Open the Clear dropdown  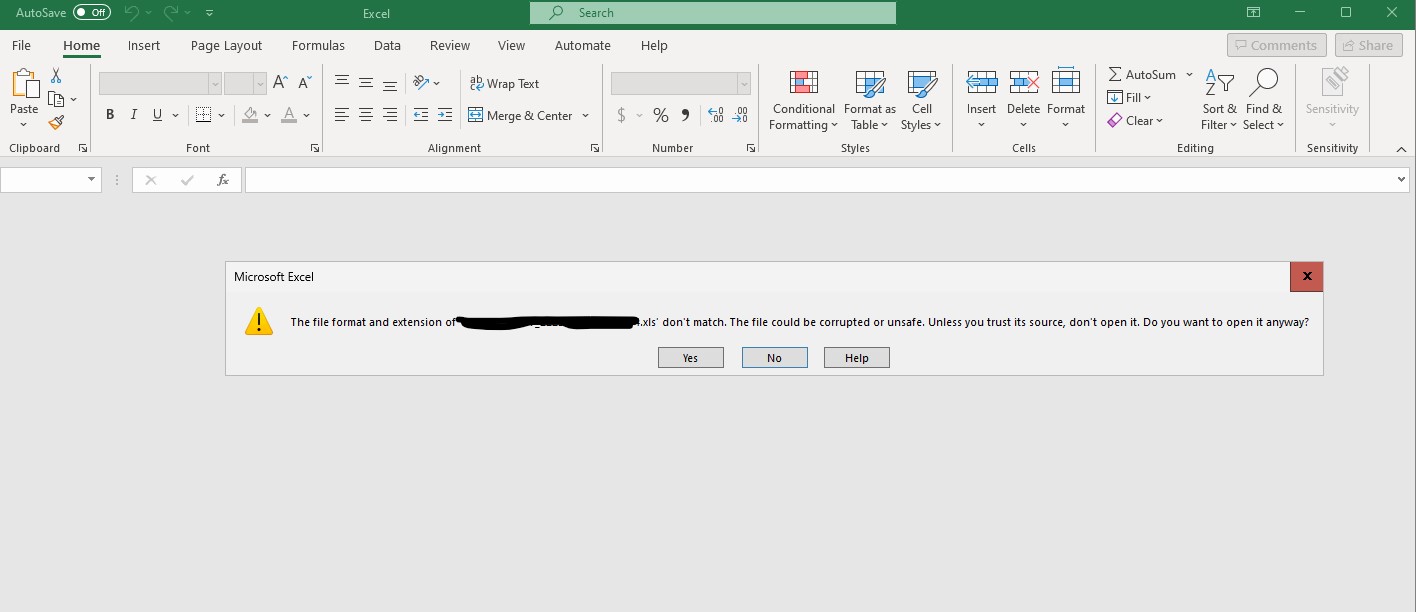pos(1136,121)
